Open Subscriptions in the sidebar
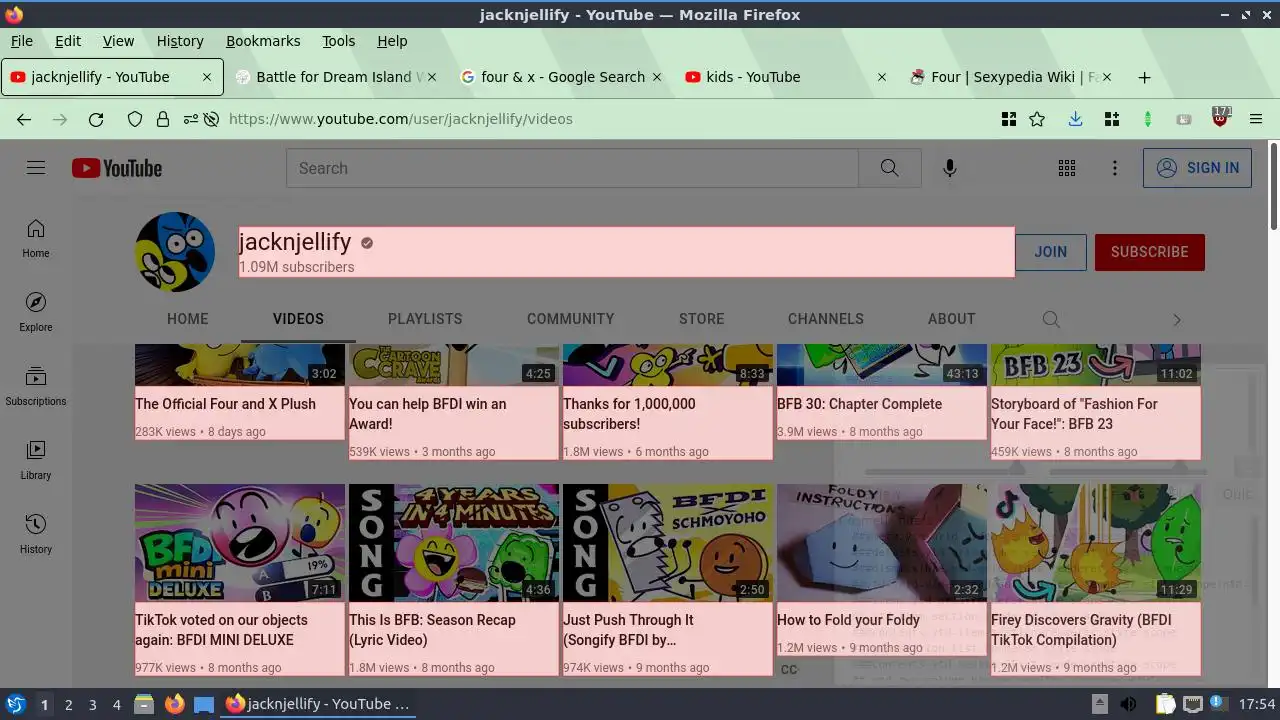Viewport: 1280px width, 720px height. point(36,387)
